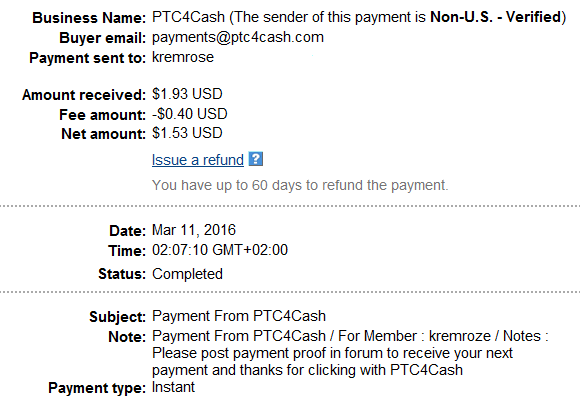The image size is (580, 403).
Task: Select the $1.93 USD amount received value
Action: 187,94
